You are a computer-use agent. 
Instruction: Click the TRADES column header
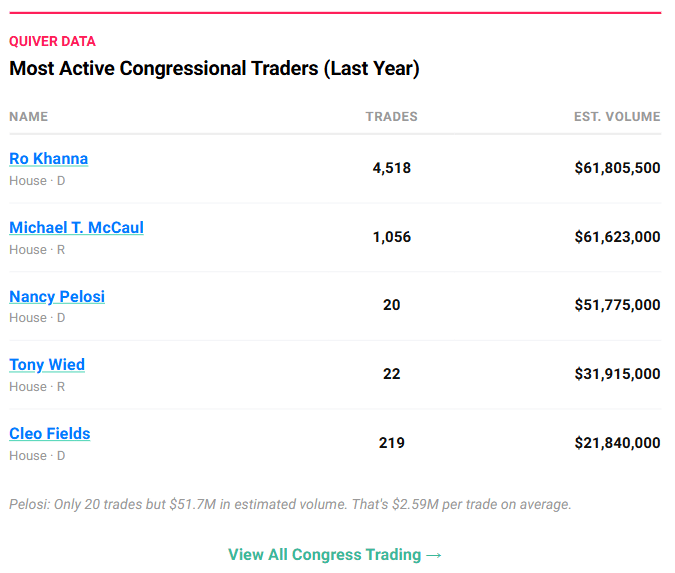coord(391,117)
